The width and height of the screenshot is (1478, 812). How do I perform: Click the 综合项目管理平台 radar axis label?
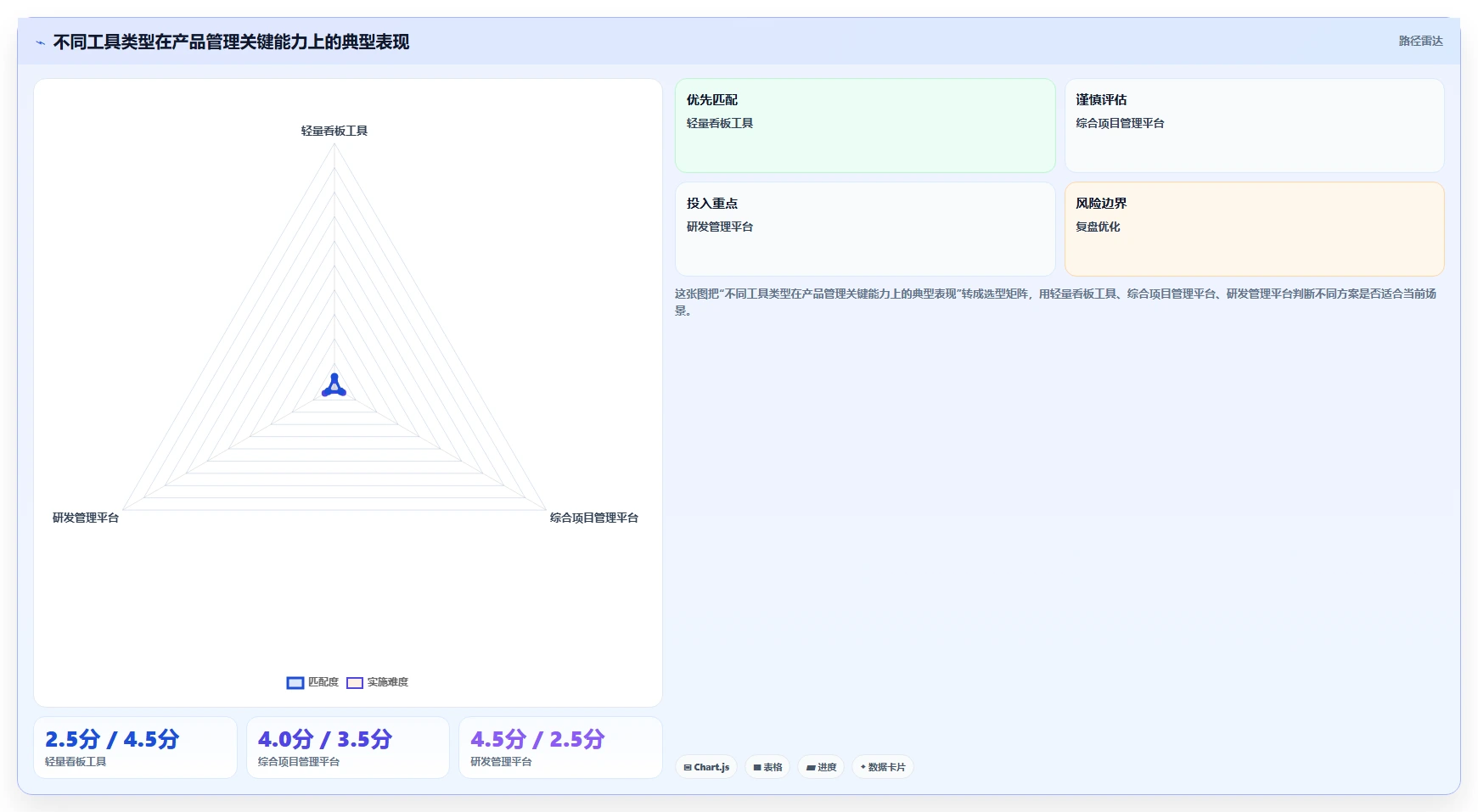(594, 518)
